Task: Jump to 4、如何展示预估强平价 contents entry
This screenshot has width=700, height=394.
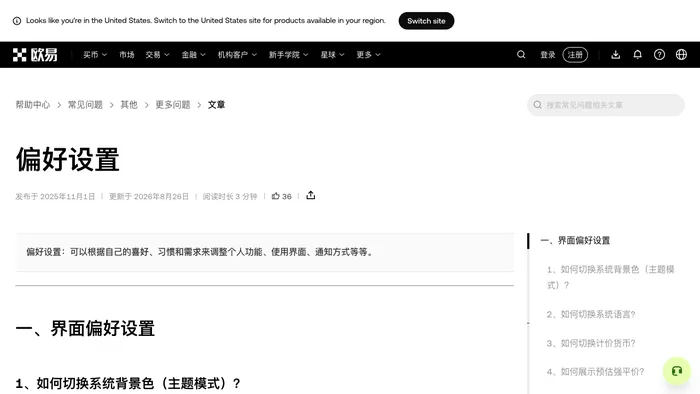Action: click(596, 372)
